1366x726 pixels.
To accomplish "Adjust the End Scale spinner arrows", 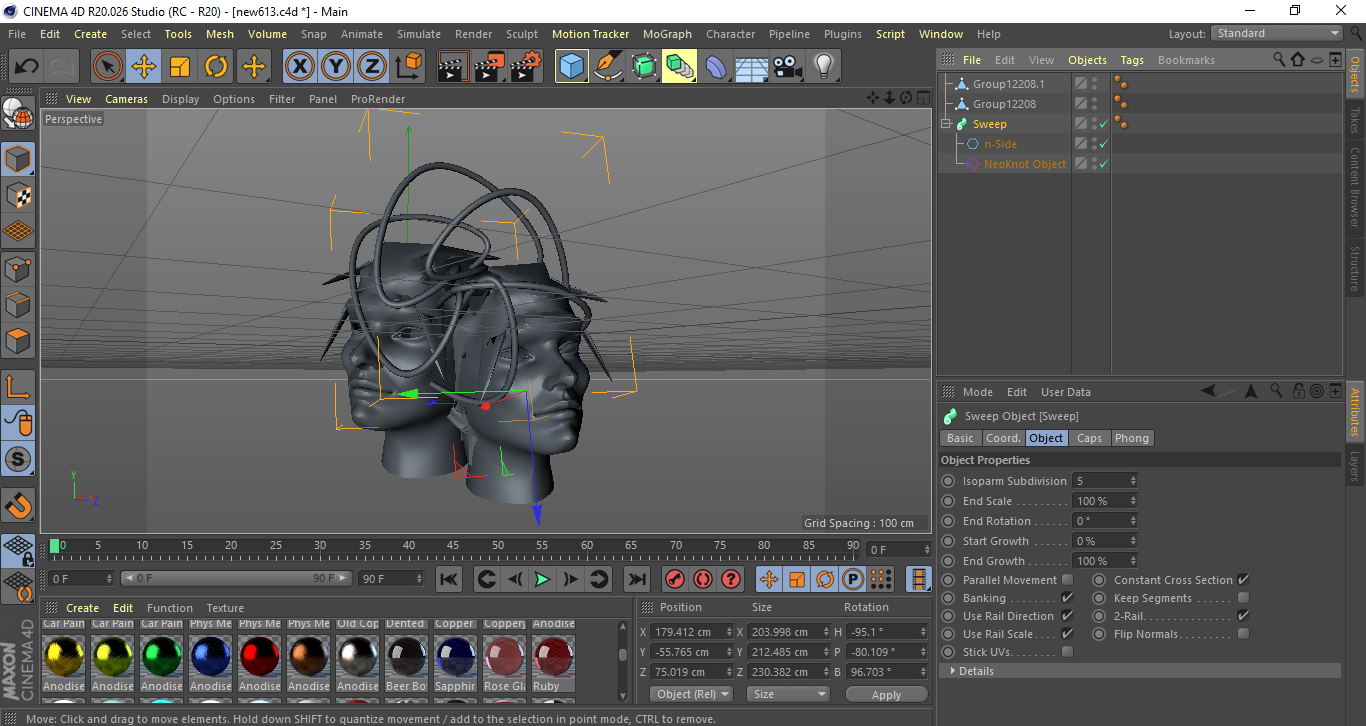I will tap(1133, 501).
